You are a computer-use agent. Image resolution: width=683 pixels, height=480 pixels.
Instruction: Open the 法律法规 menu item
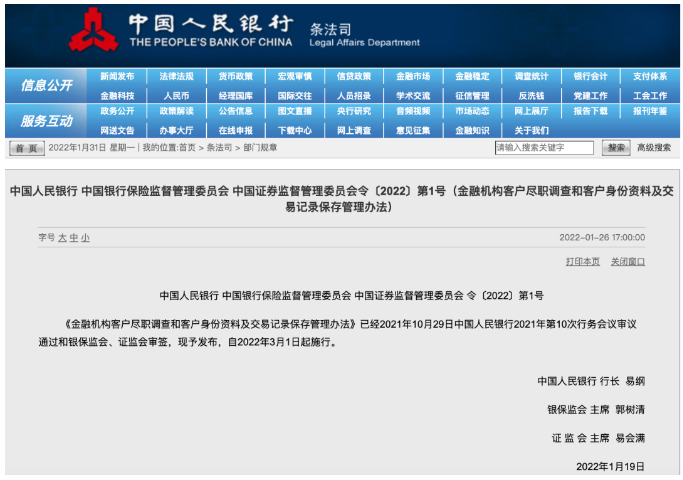click(x=176, y=76)
